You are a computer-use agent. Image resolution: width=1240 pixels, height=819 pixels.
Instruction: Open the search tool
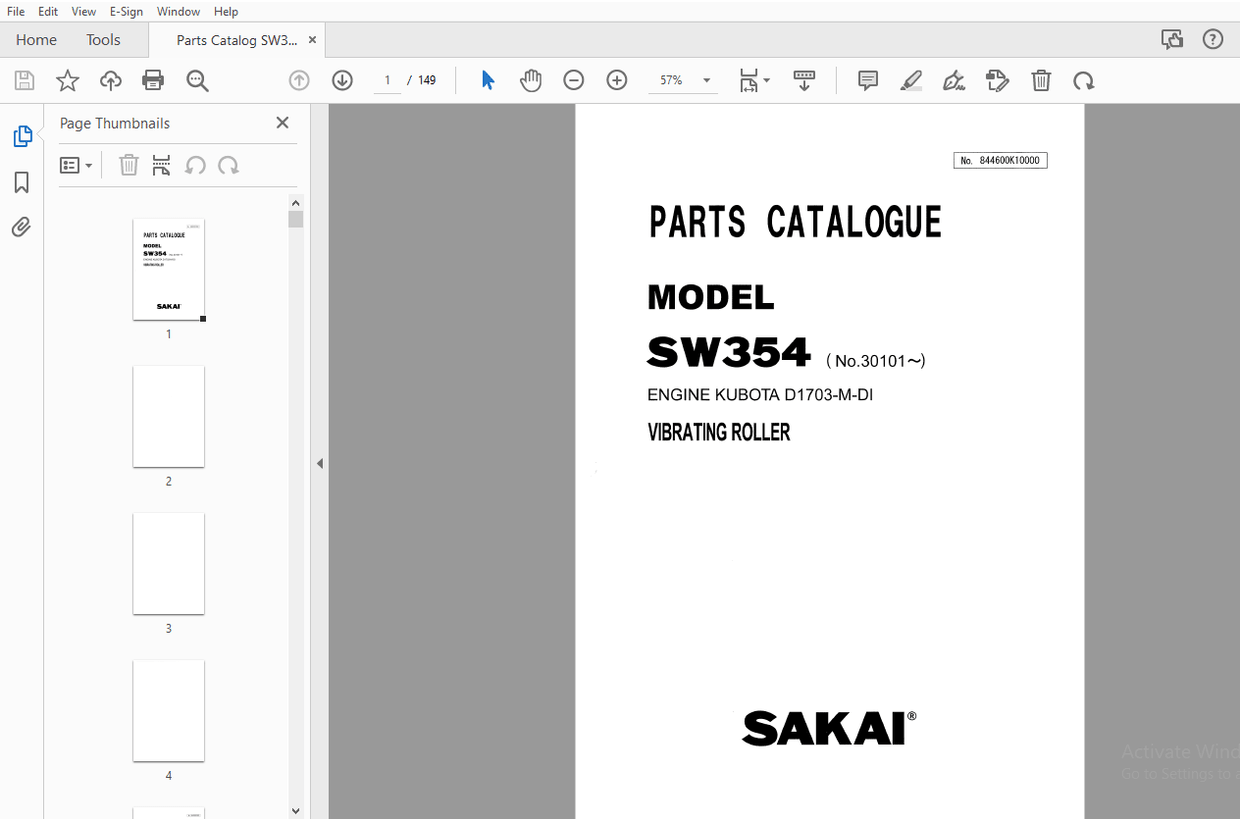[197, 80]
